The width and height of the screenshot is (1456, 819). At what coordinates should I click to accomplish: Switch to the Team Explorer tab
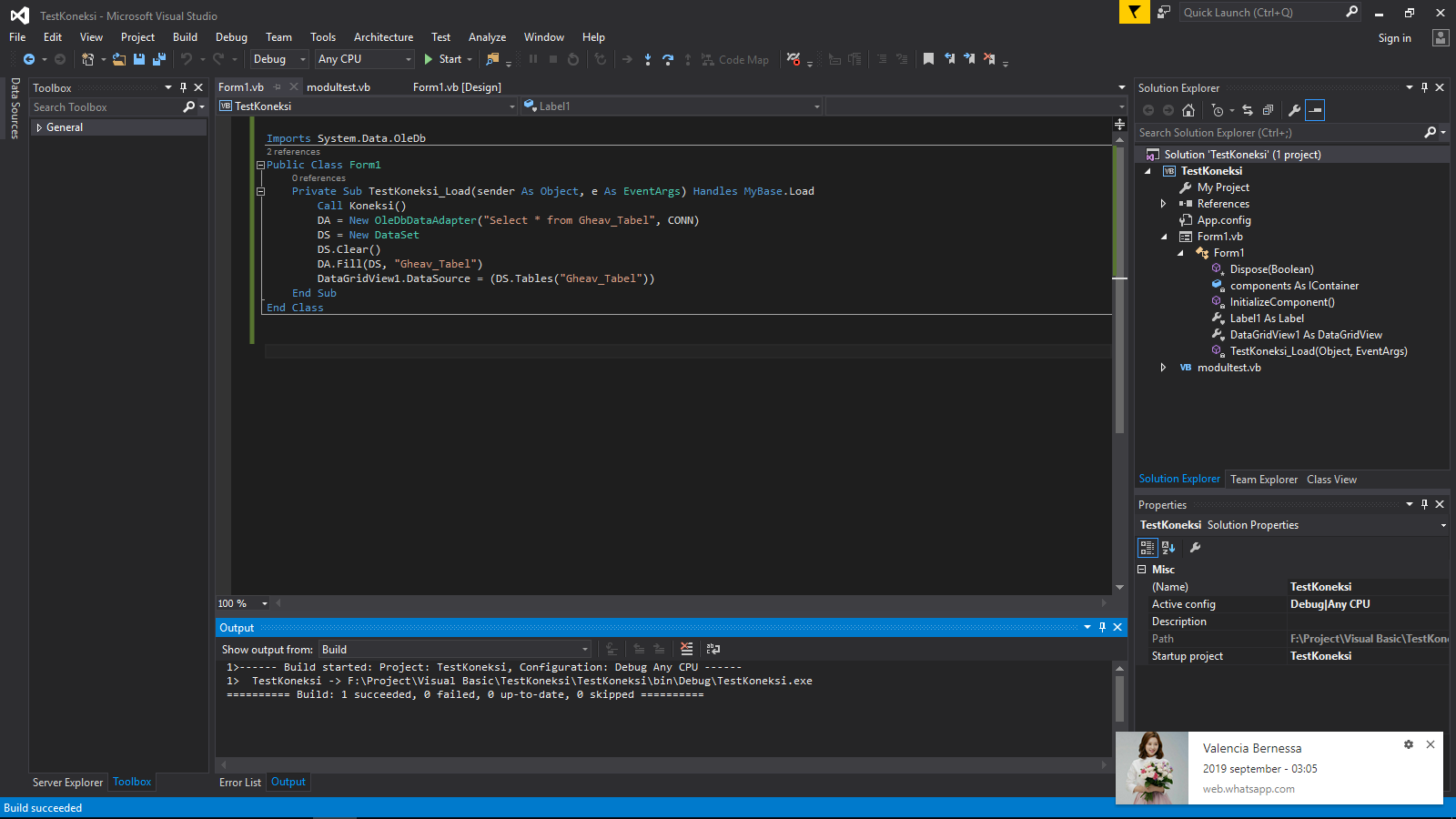1263,479
